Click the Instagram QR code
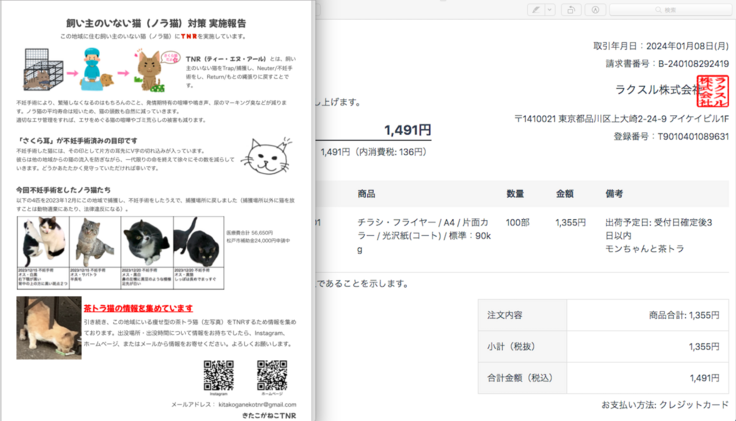This screenshot has height=421, width=736. point(218,375)
